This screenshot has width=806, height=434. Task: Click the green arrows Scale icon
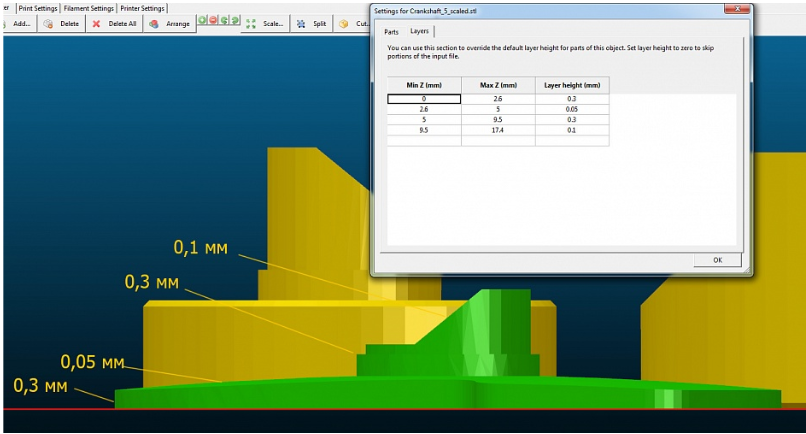coord(251,24)
